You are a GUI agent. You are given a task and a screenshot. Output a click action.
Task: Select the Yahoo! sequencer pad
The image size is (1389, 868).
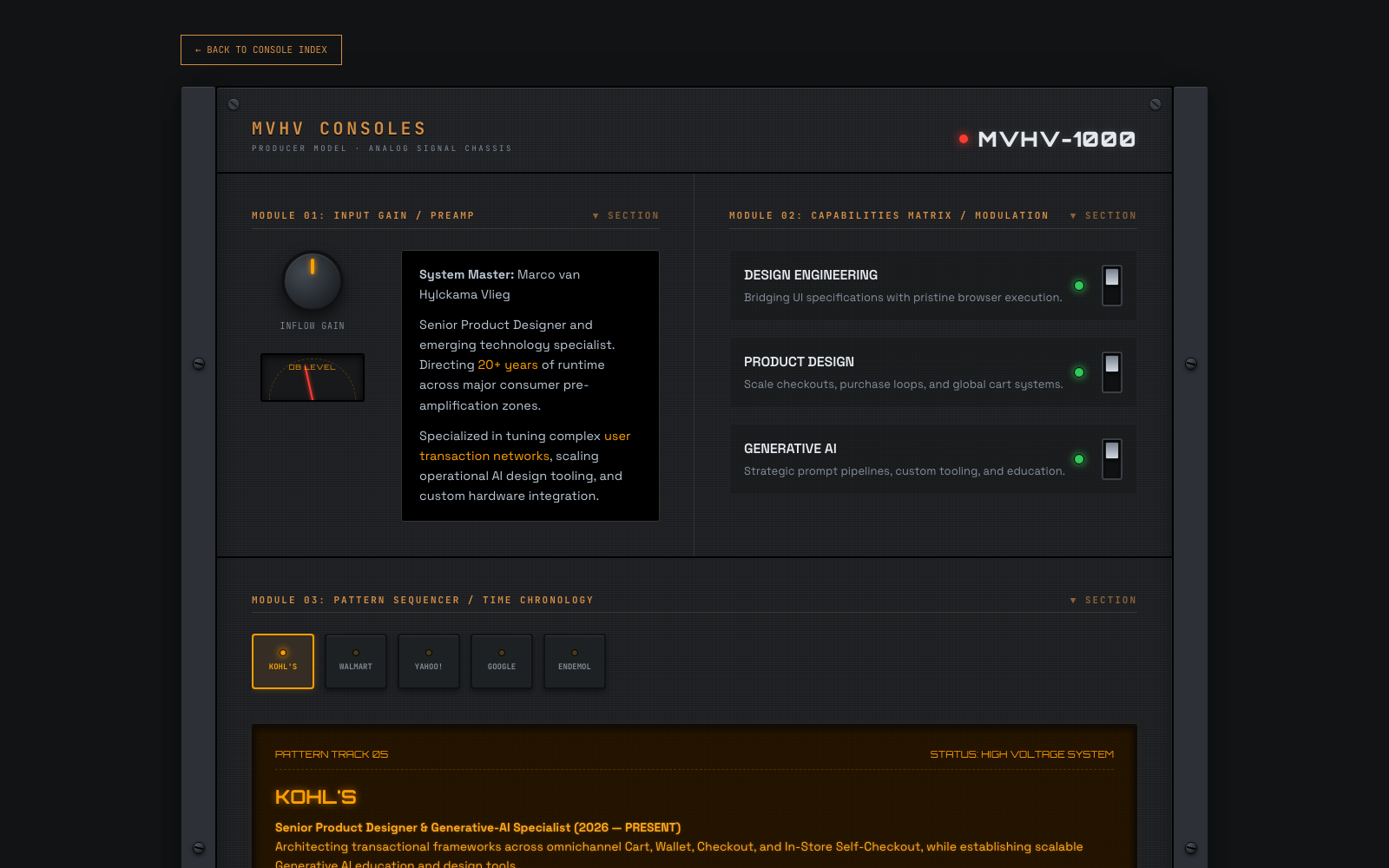pyautogui.click(x=429, y=661)
